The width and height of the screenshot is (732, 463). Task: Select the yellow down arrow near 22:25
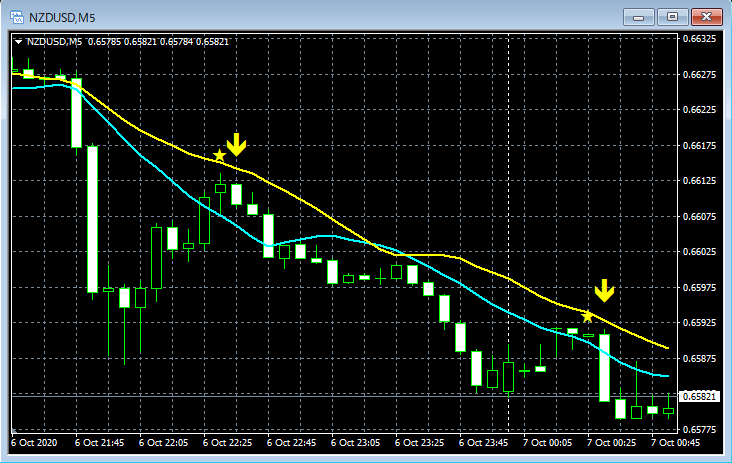click(236, 144)
